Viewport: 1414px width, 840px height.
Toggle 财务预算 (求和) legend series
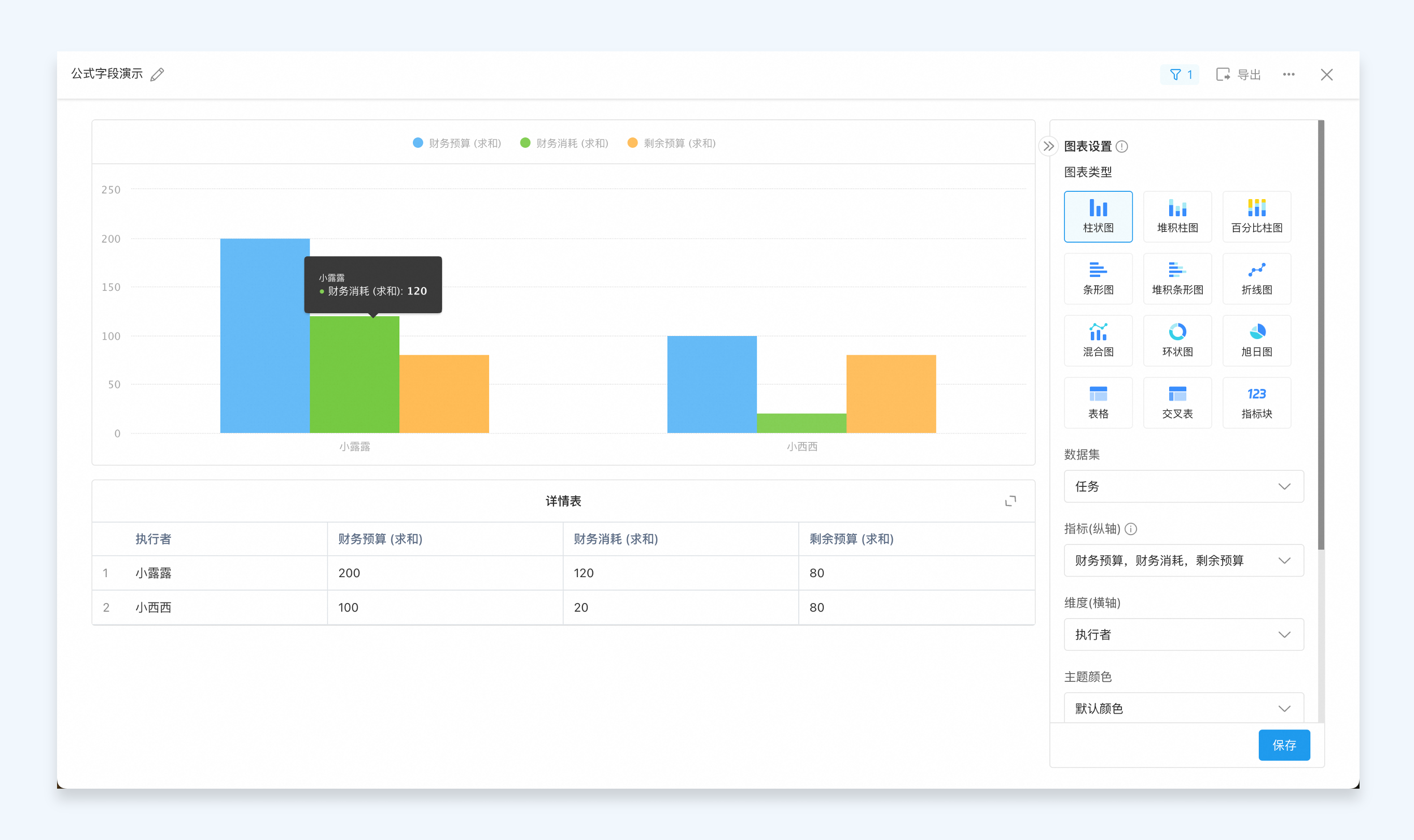tap(457, 143)
